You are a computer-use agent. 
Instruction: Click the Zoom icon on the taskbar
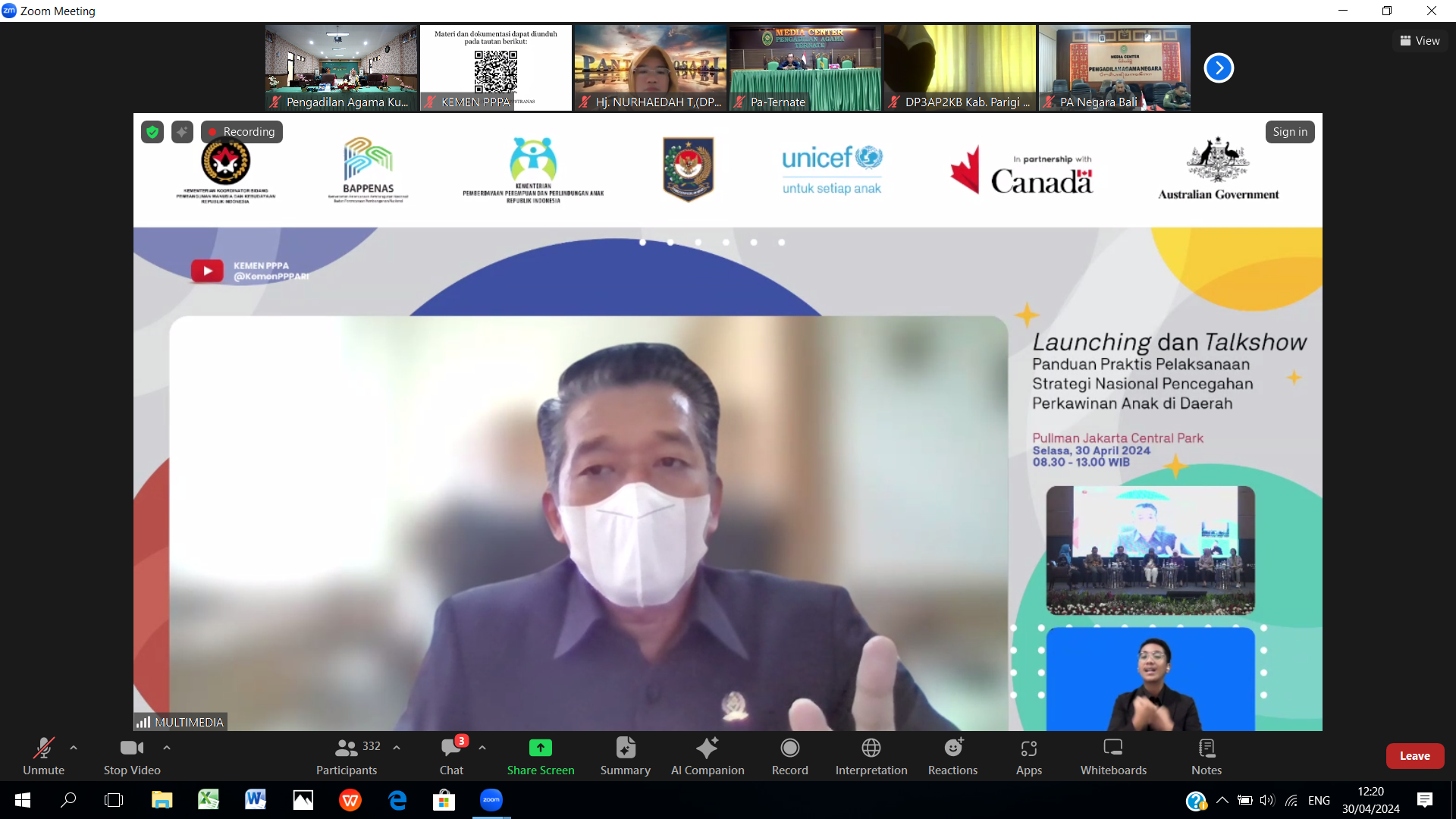pyautogui.click(x=491, y=800)
